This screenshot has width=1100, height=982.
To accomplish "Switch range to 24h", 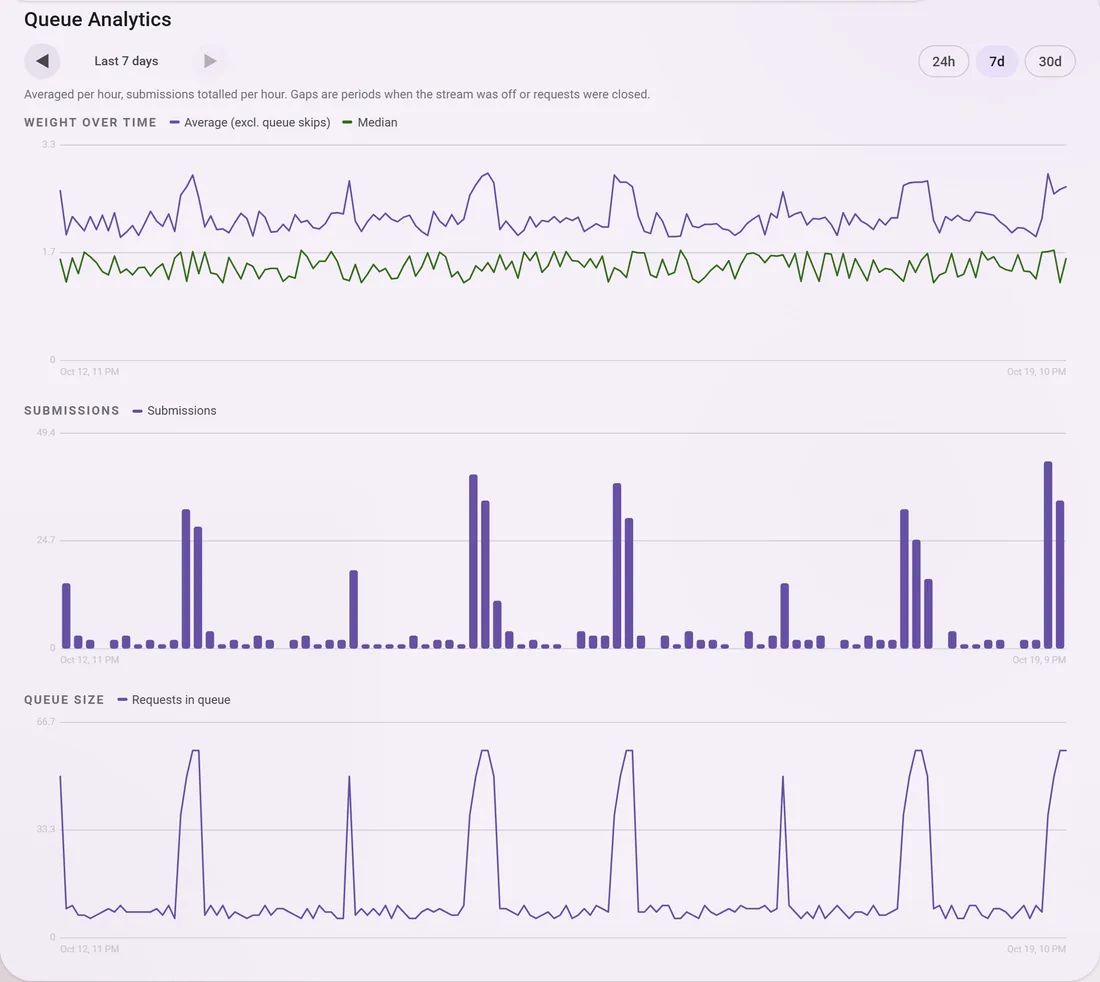I will [943, 62].
